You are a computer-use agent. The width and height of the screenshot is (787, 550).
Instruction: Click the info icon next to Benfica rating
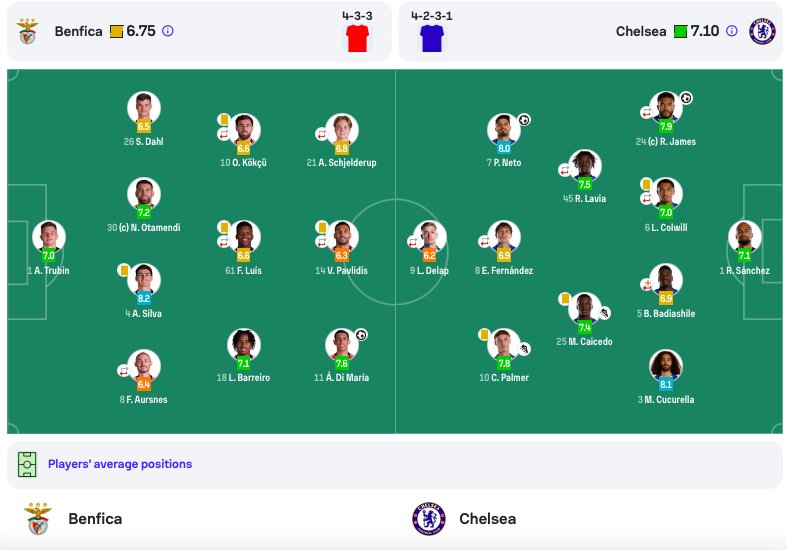pos(168,31)
